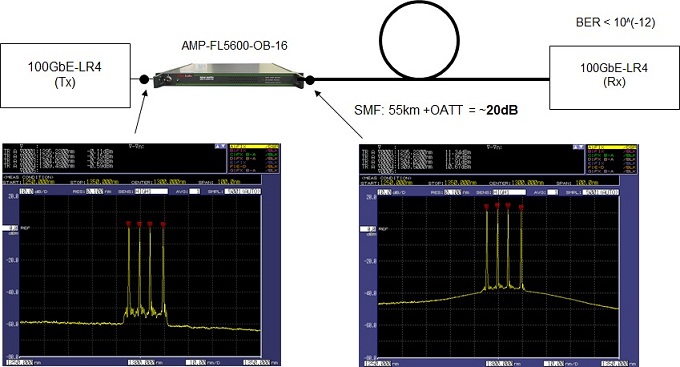Click shortest-wavelength red peak marker on output spectrum
Image resolution: width=680 pixels, height=367 pixels.
point(487,206)
